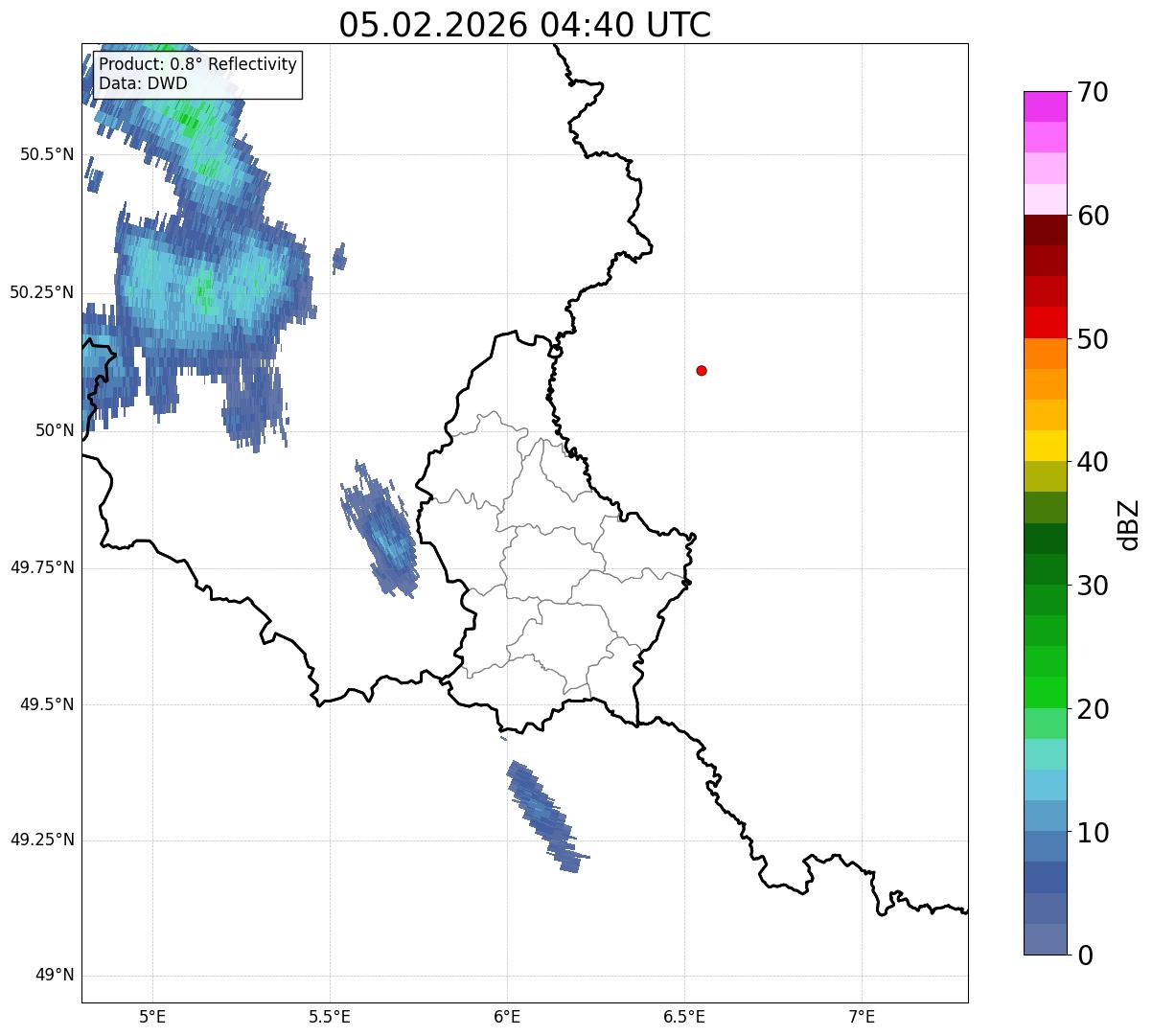Click the latitude label 49.25°N
The width and height of the screenshot is (1152, 1036).
pos(42,840)
